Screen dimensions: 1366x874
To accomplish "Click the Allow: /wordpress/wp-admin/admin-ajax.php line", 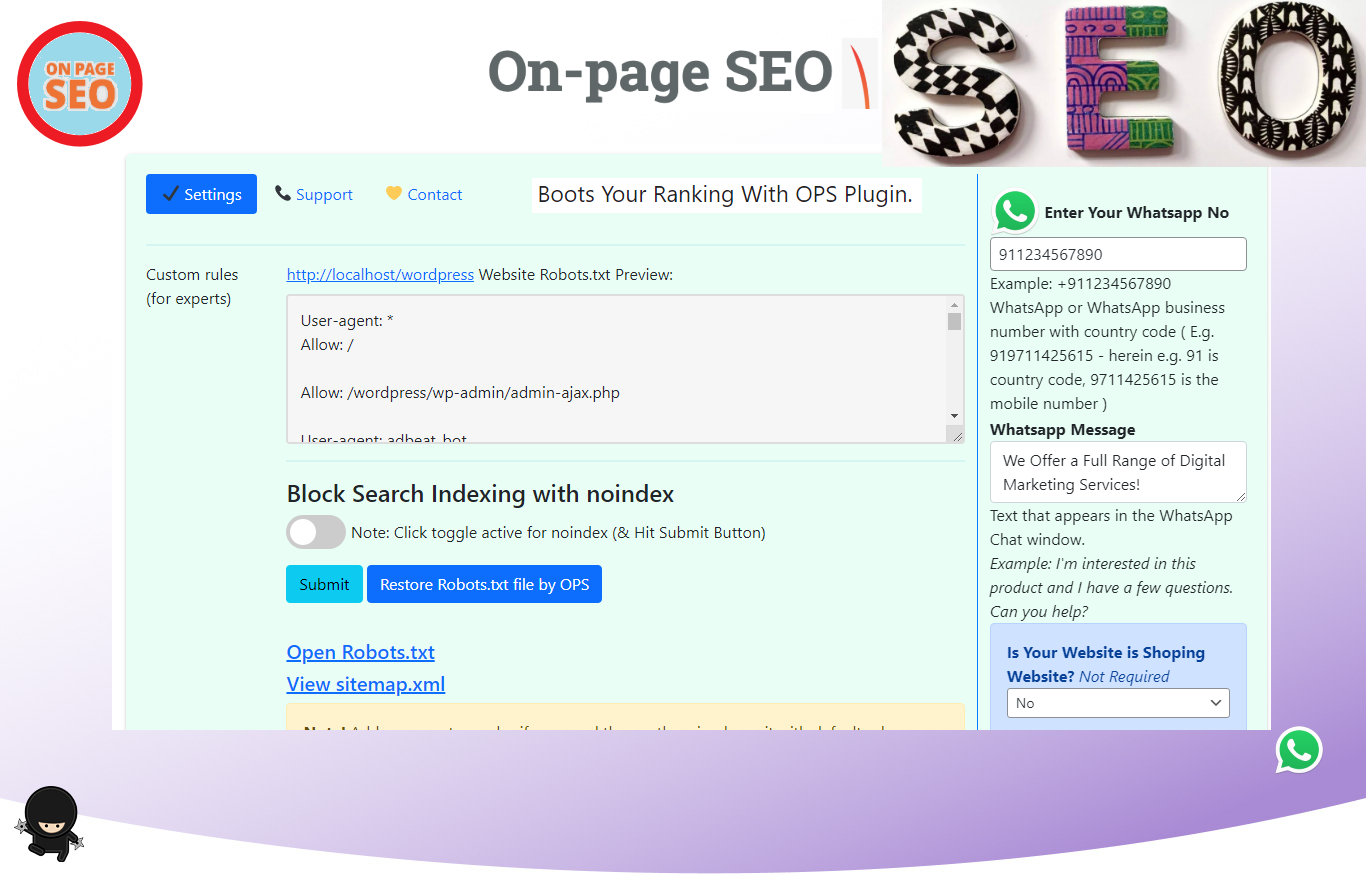I will (460, 393).
